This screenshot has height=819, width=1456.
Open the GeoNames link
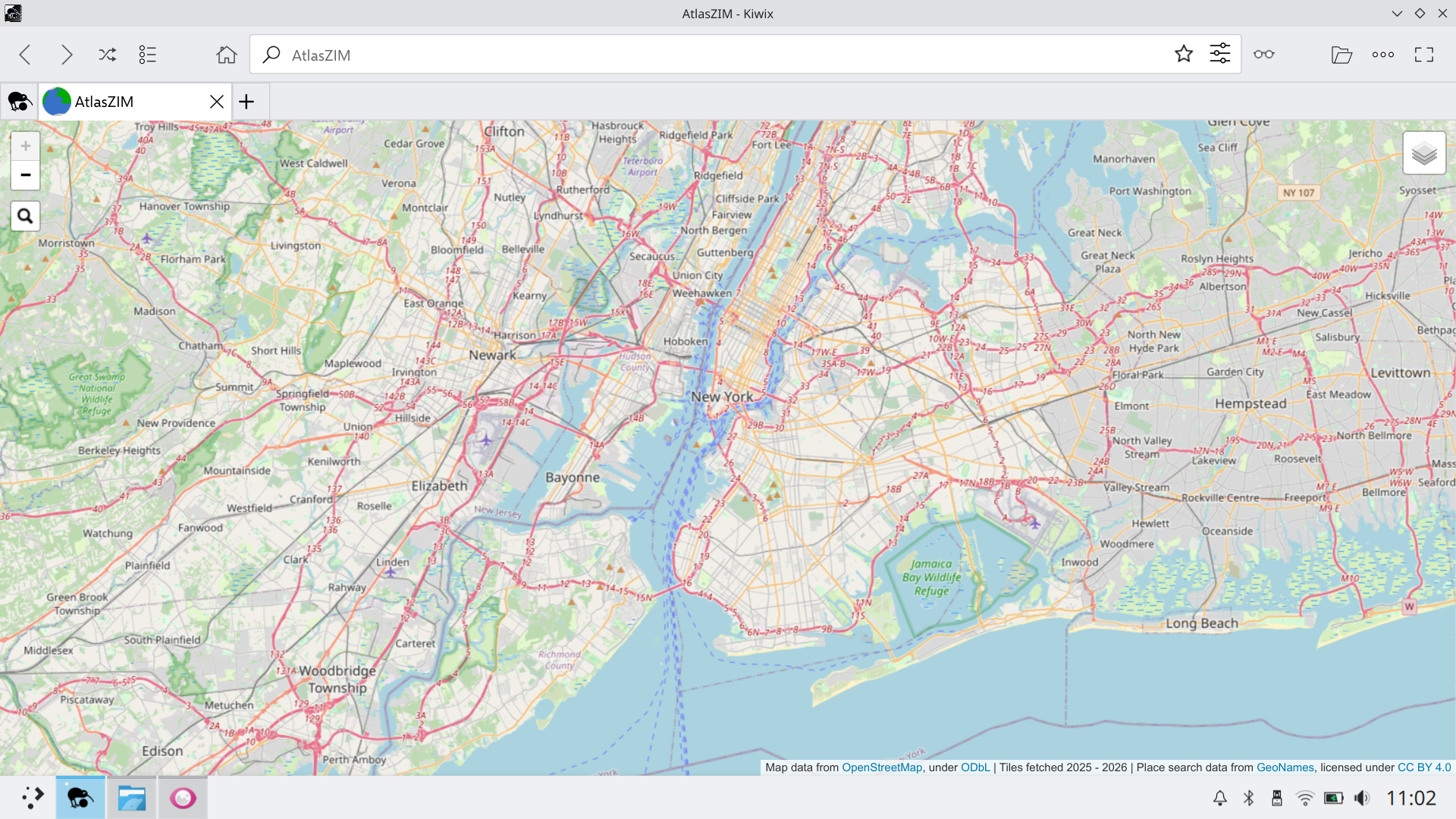(x=1285, y=767)
